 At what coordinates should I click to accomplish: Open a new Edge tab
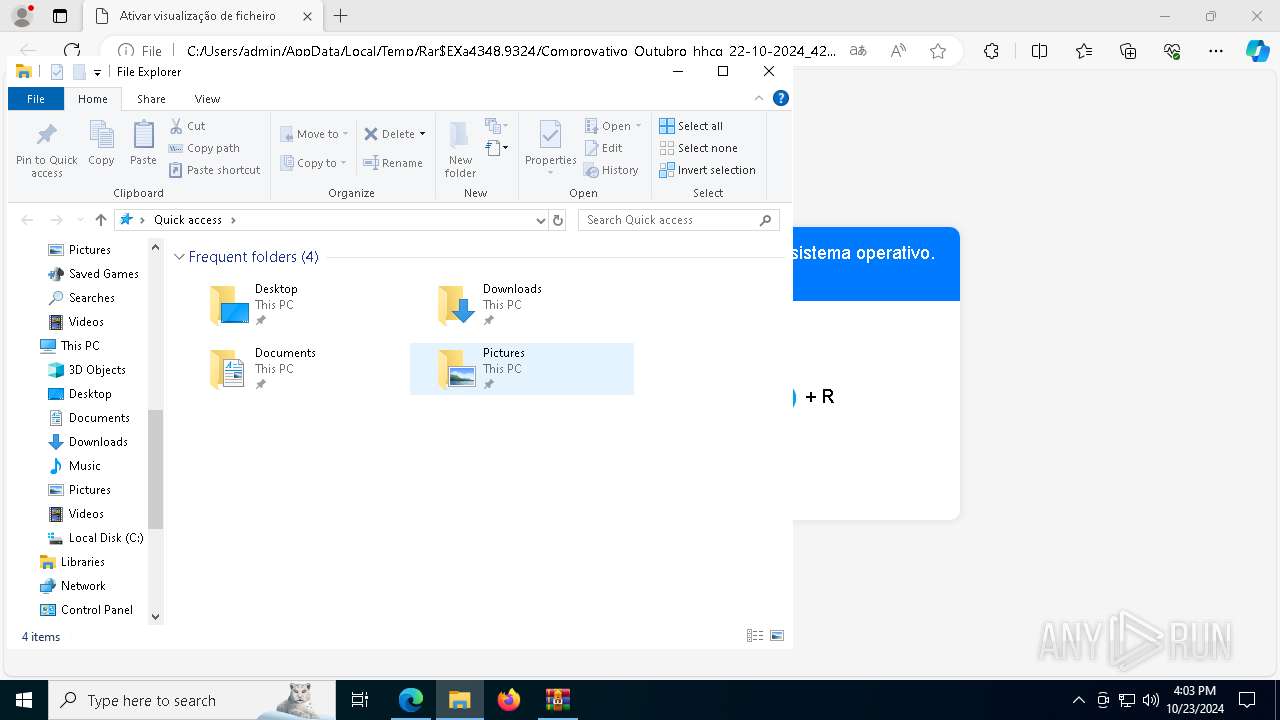point(341,16)
